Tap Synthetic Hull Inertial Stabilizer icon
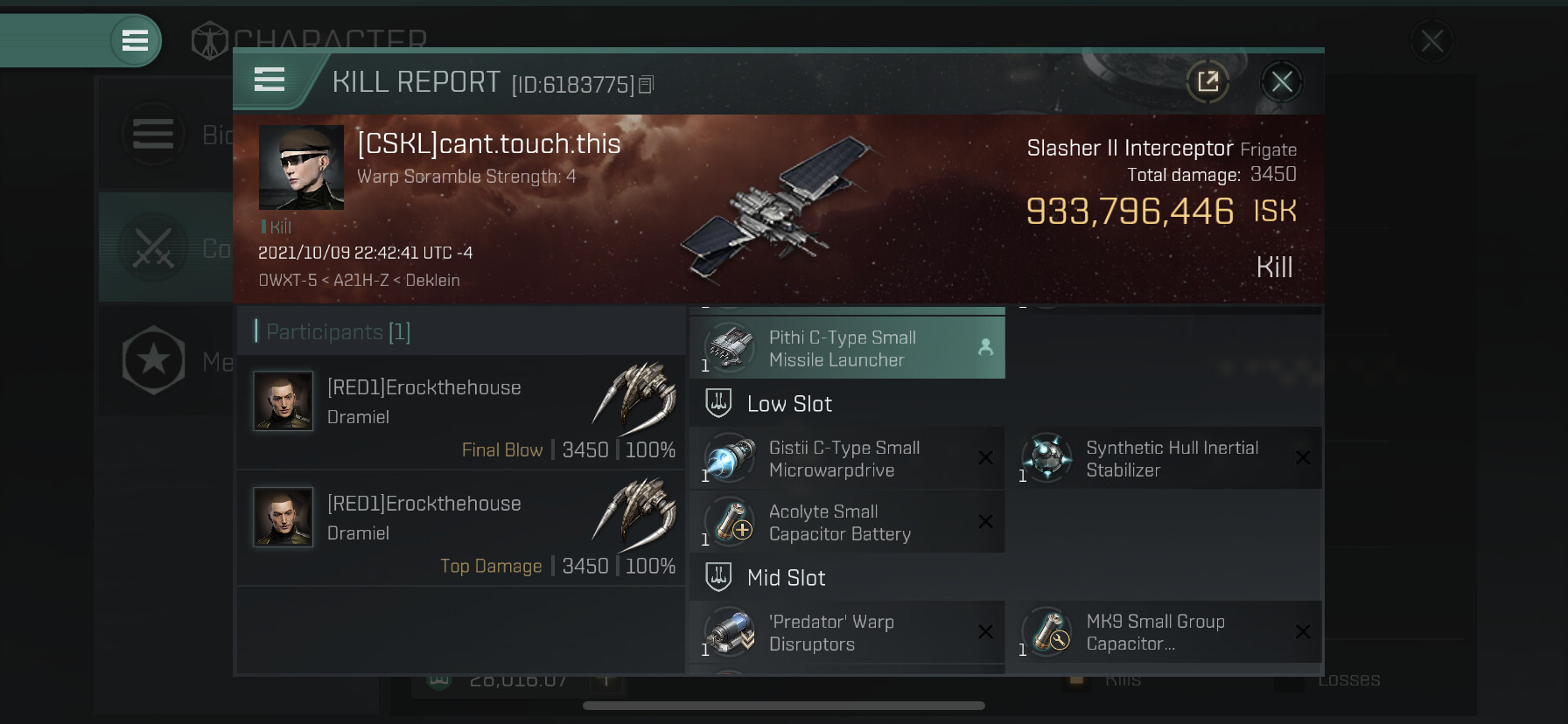1568x724 pixels. [x=1046, y=458]
